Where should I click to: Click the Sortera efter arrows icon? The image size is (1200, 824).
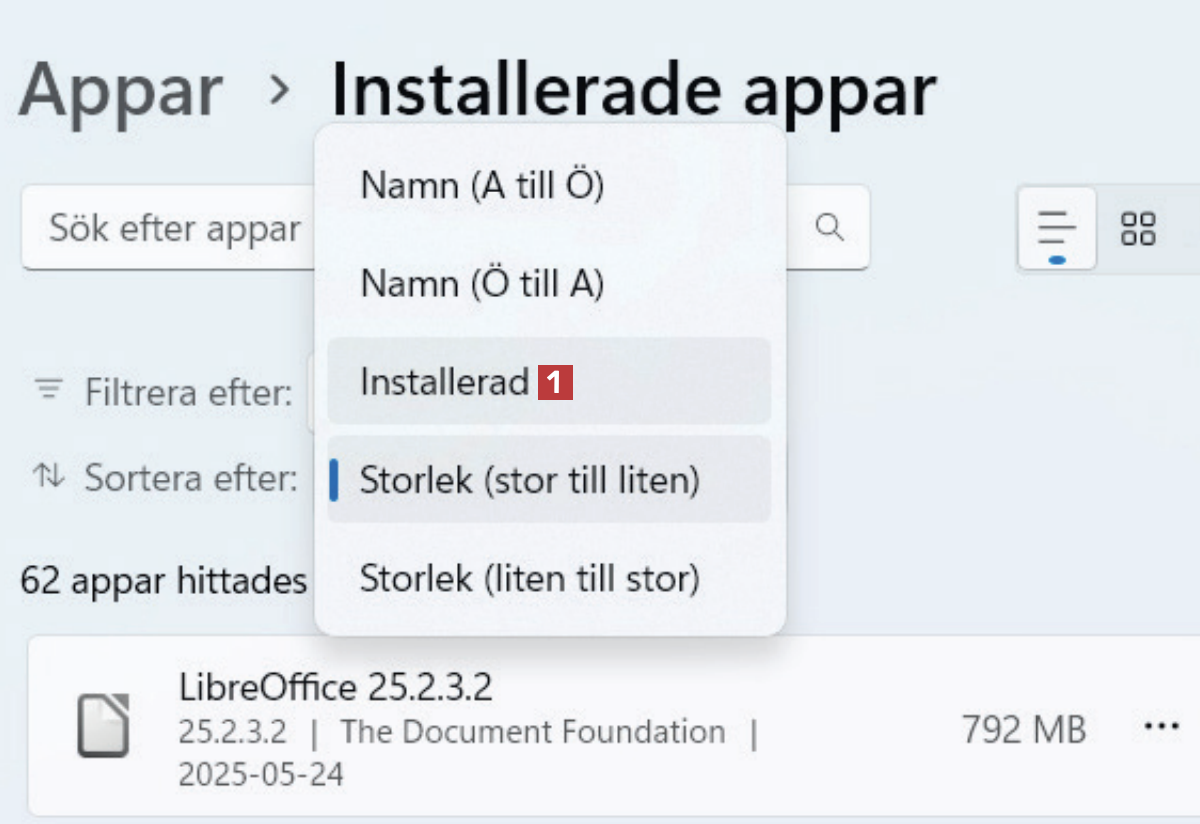pos(47,476)
